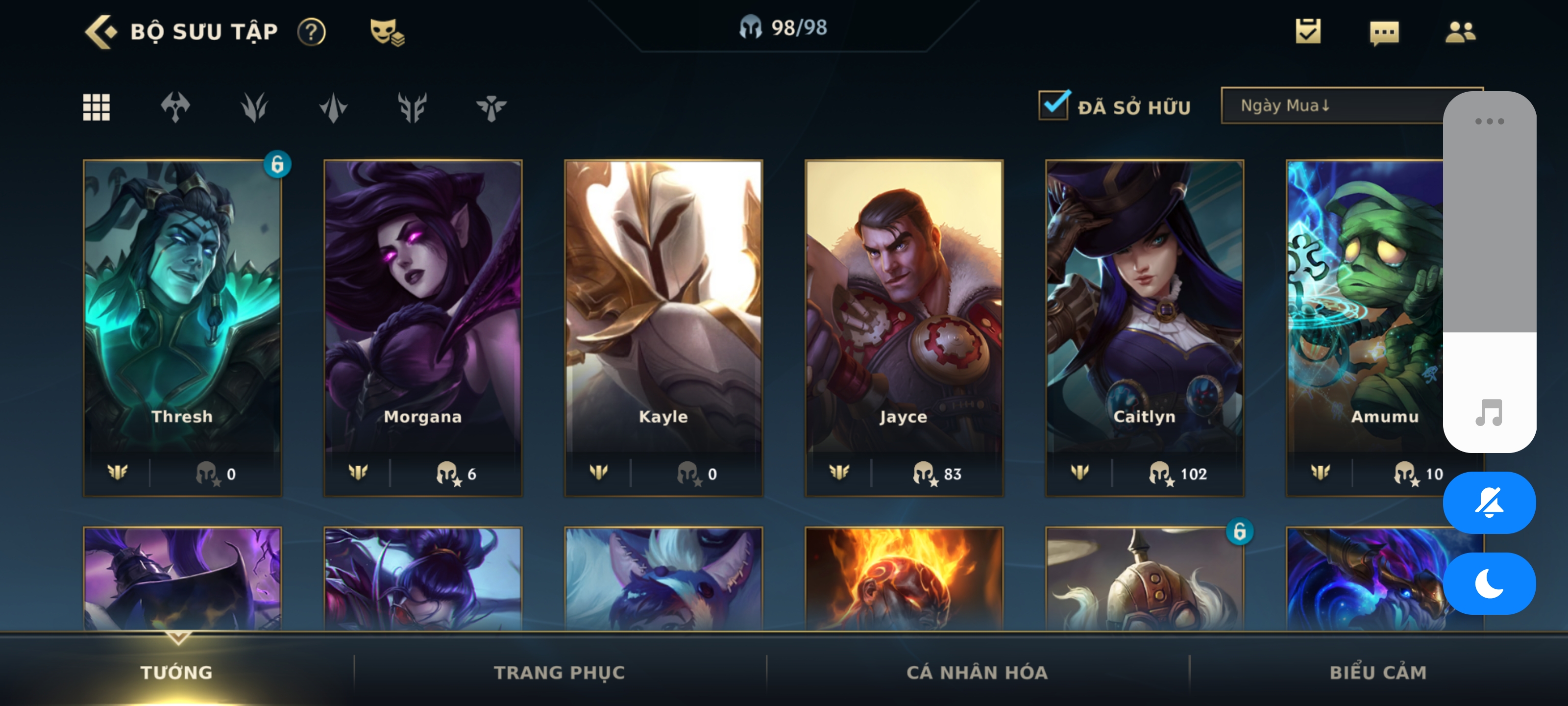Viewport: 1568px width, 706px height.
Task: Select the Jayce champion card
Action: (x=904, y=328)
